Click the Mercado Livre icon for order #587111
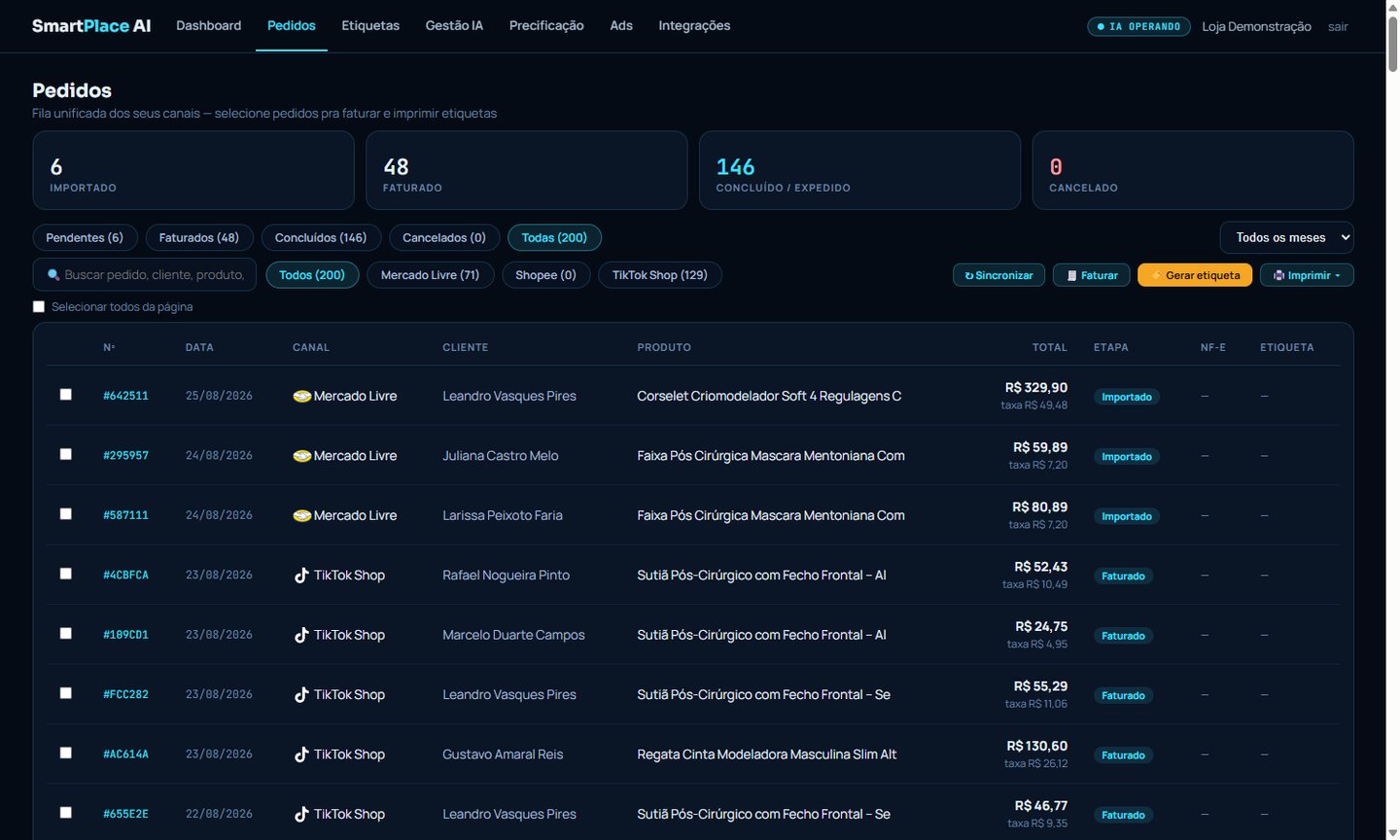 coord(301,516)
